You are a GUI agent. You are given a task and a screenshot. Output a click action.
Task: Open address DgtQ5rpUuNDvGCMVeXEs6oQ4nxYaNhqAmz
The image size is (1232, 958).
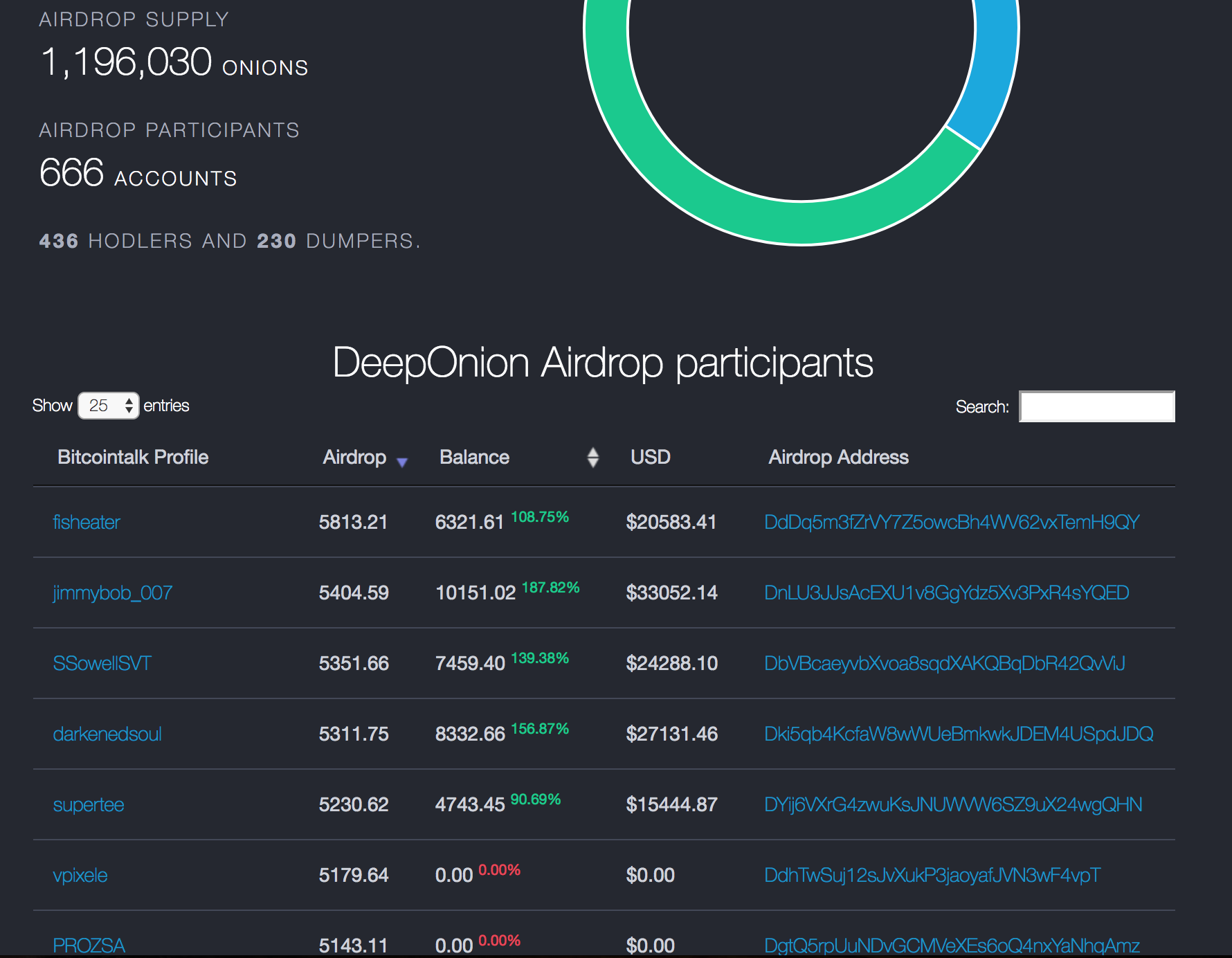click(952, 946)
